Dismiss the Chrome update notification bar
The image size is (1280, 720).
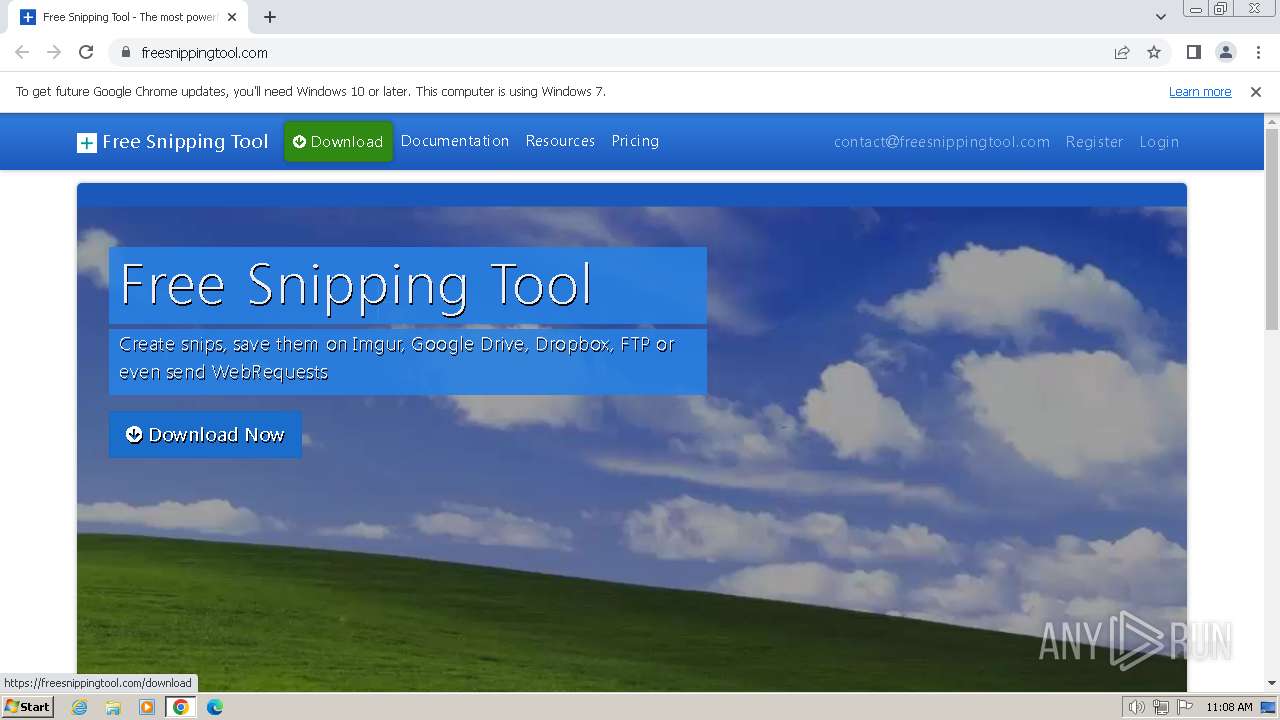(x=1256, y=91)
